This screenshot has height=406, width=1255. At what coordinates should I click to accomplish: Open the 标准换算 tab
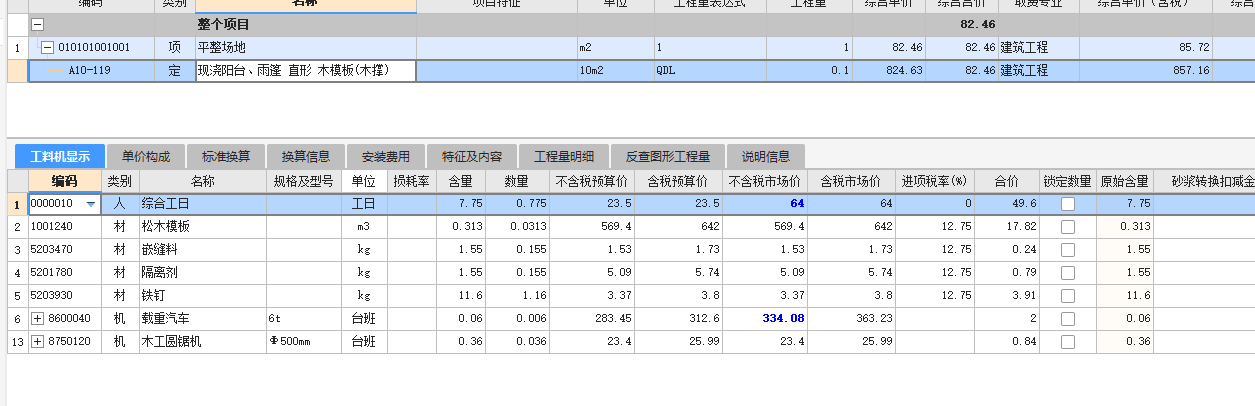coord(226,156)
